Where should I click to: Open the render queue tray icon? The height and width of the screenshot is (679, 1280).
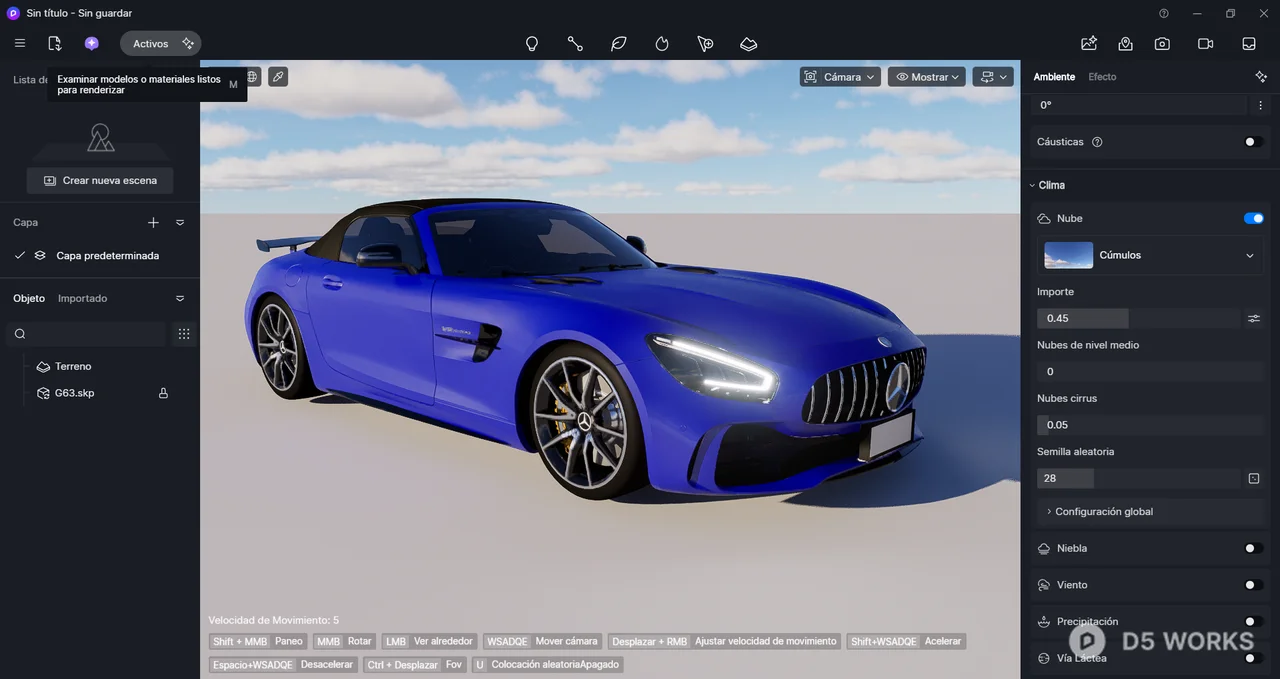(x=1249, y=43)
